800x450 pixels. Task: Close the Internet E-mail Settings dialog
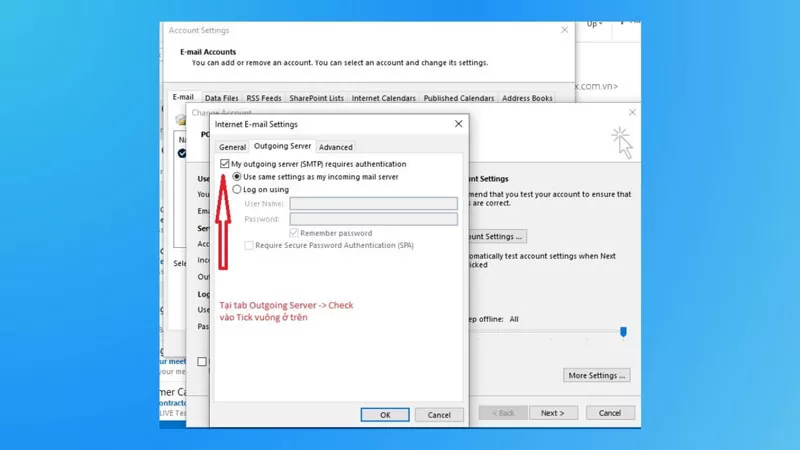(x=458, y=124)
